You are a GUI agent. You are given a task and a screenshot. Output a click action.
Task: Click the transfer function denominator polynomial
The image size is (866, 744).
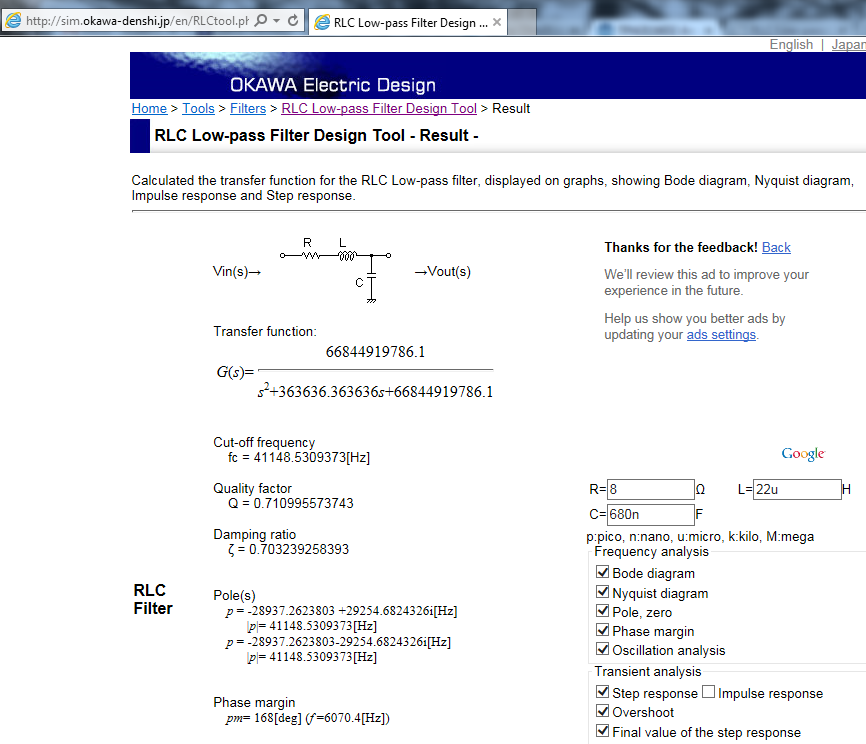[x=375, y=391]
